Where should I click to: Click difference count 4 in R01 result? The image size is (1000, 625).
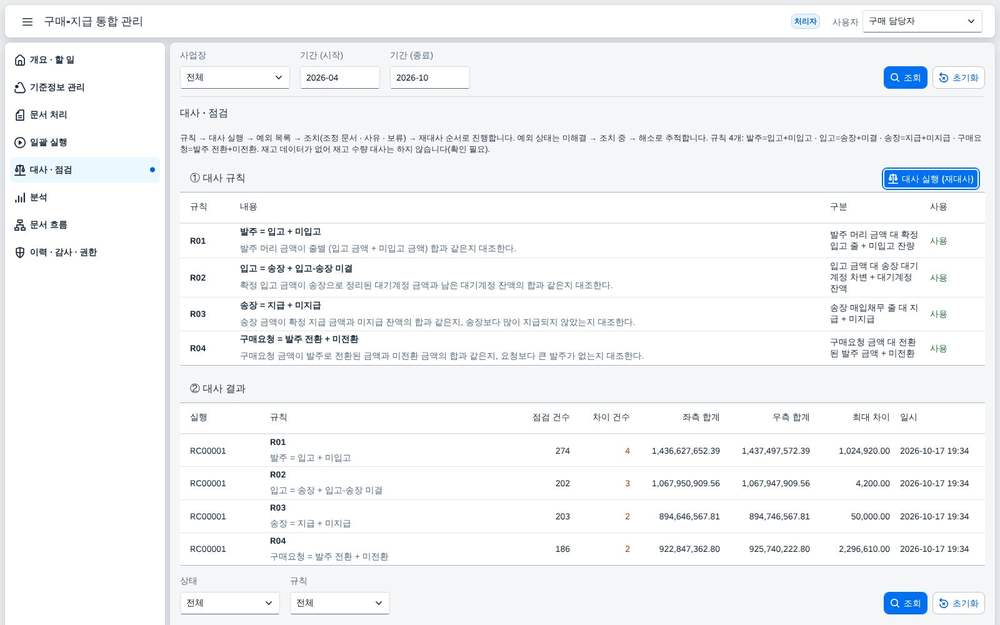(x=627, y=451)
